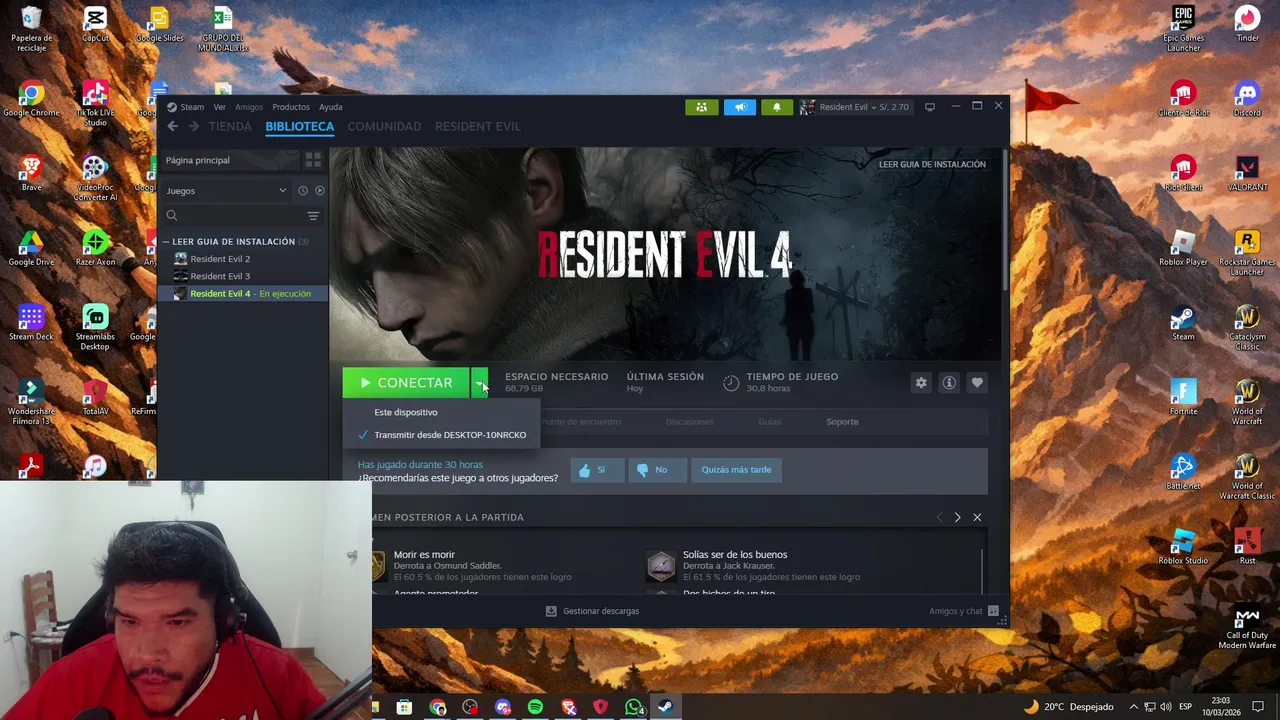Open the Steam friends activity green icon
Screen dimensions: 1280x720
[x=701, y=107]
